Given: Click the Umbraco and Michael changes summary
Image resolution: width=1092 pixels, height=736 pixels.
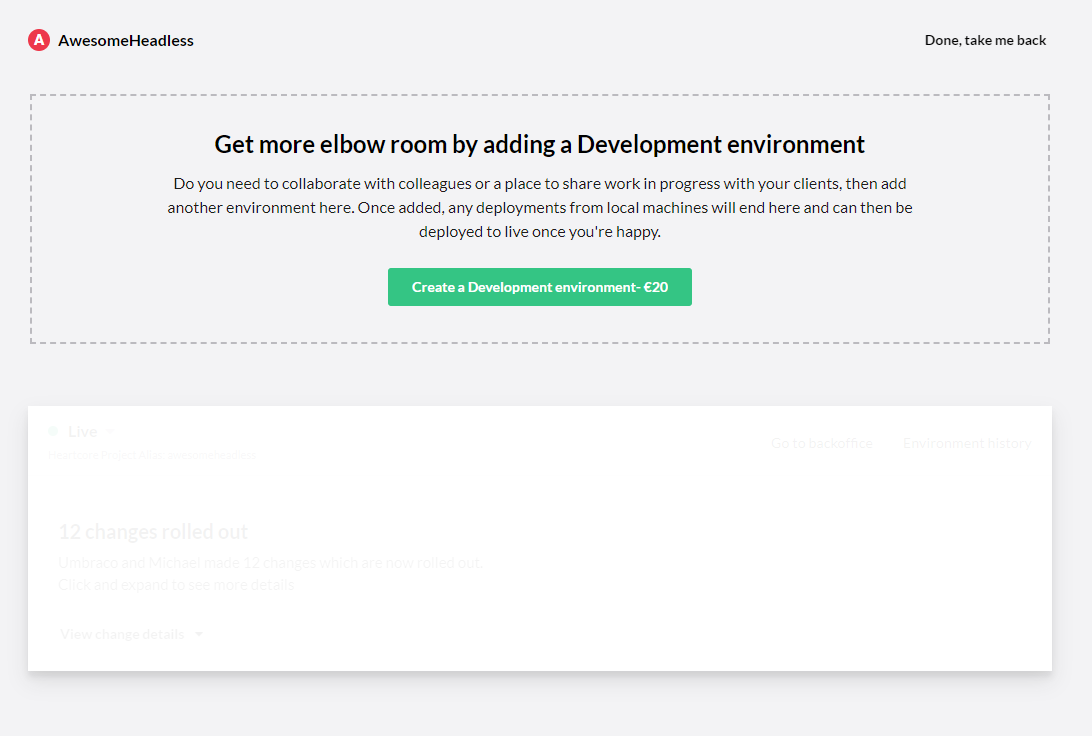Looking at the screenshot, I should pos(270,563).
